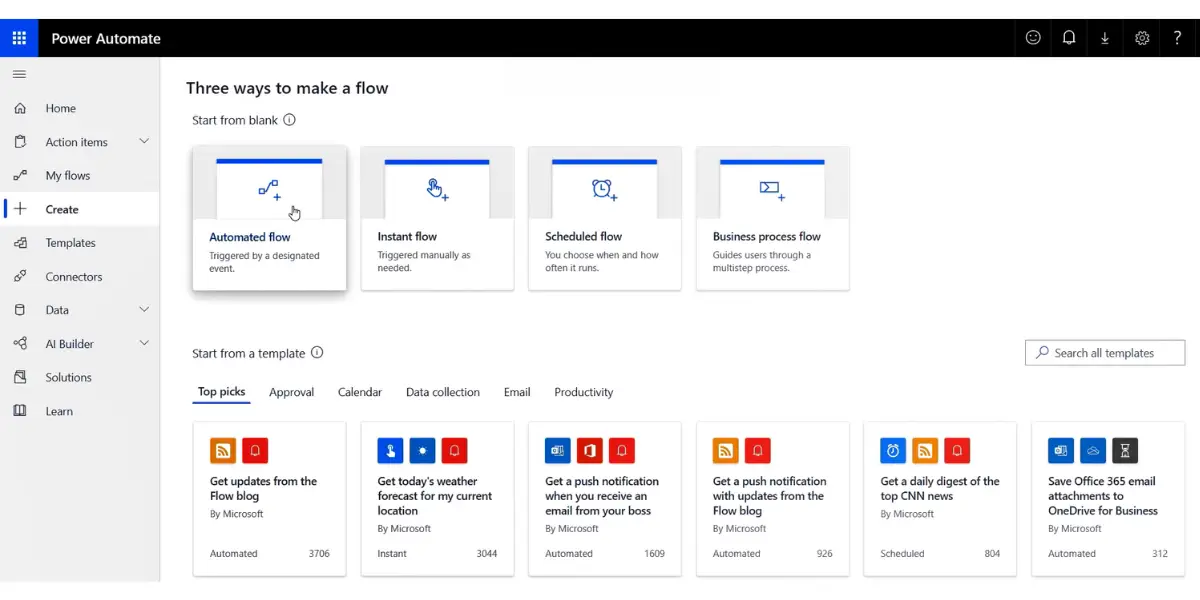Click the '3706' usage count

(x=319, y=553)
